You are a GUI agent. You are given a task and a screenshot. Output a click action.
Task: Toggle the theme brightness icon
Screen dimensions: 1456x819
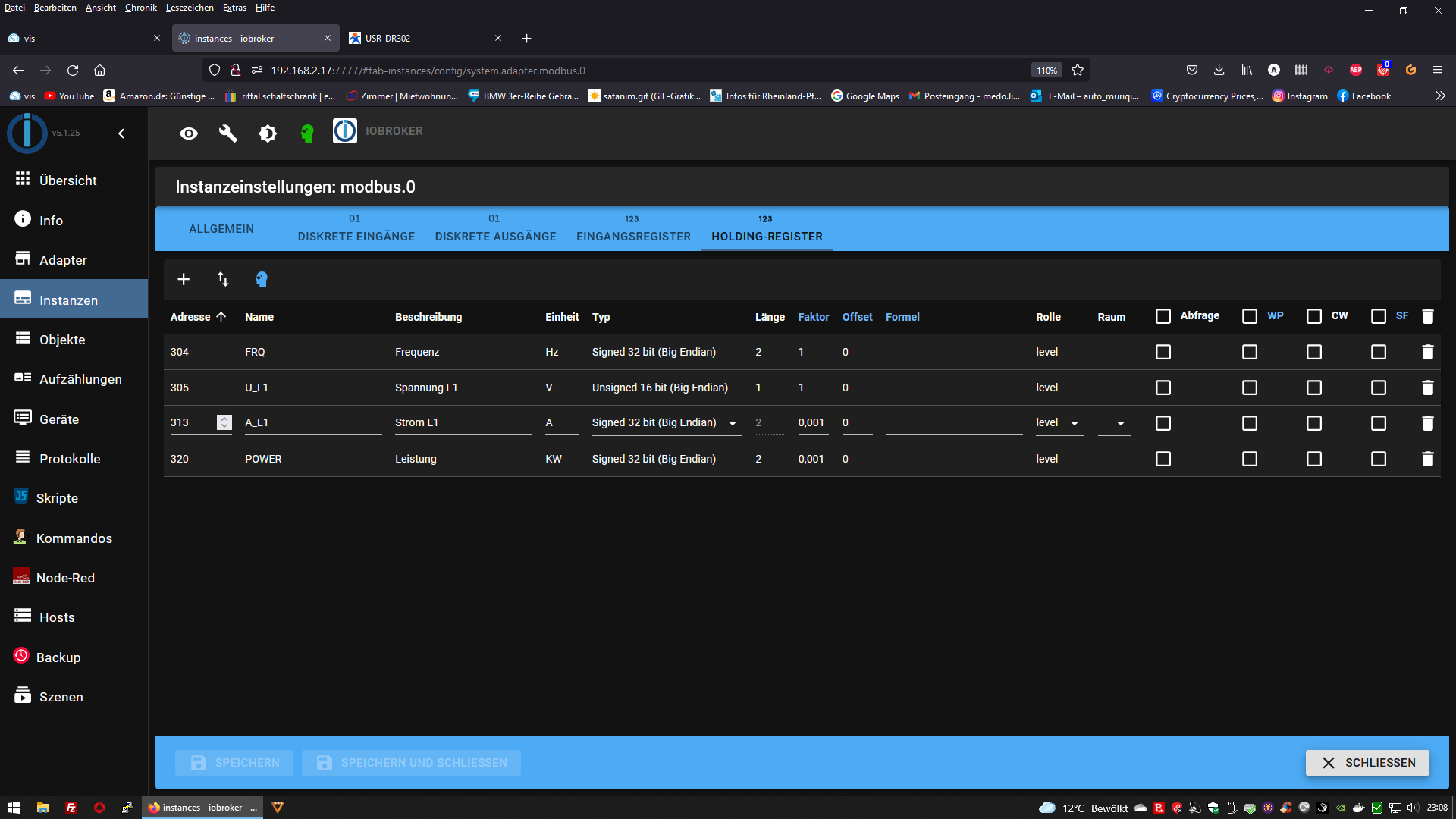[x=268, y=133]
